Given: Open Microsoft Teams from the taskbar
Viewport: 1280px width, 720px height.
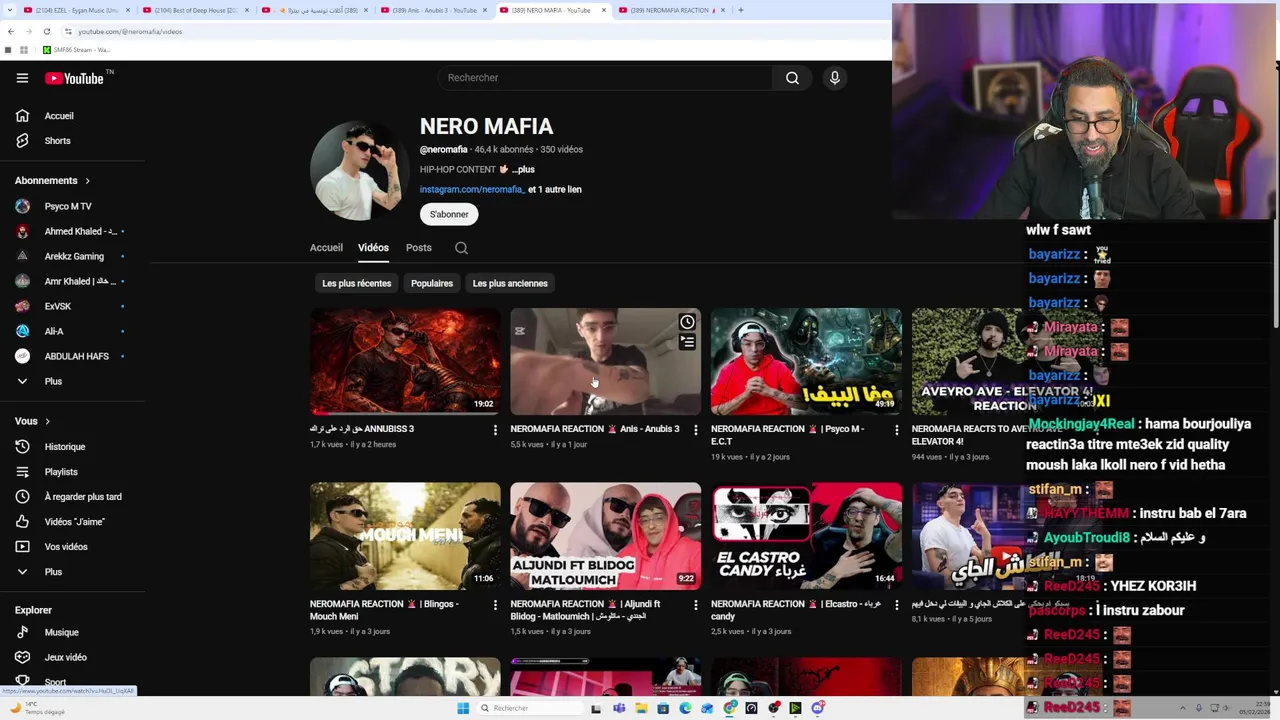Looking at the screenshot, I should click(x=619, y=708).
